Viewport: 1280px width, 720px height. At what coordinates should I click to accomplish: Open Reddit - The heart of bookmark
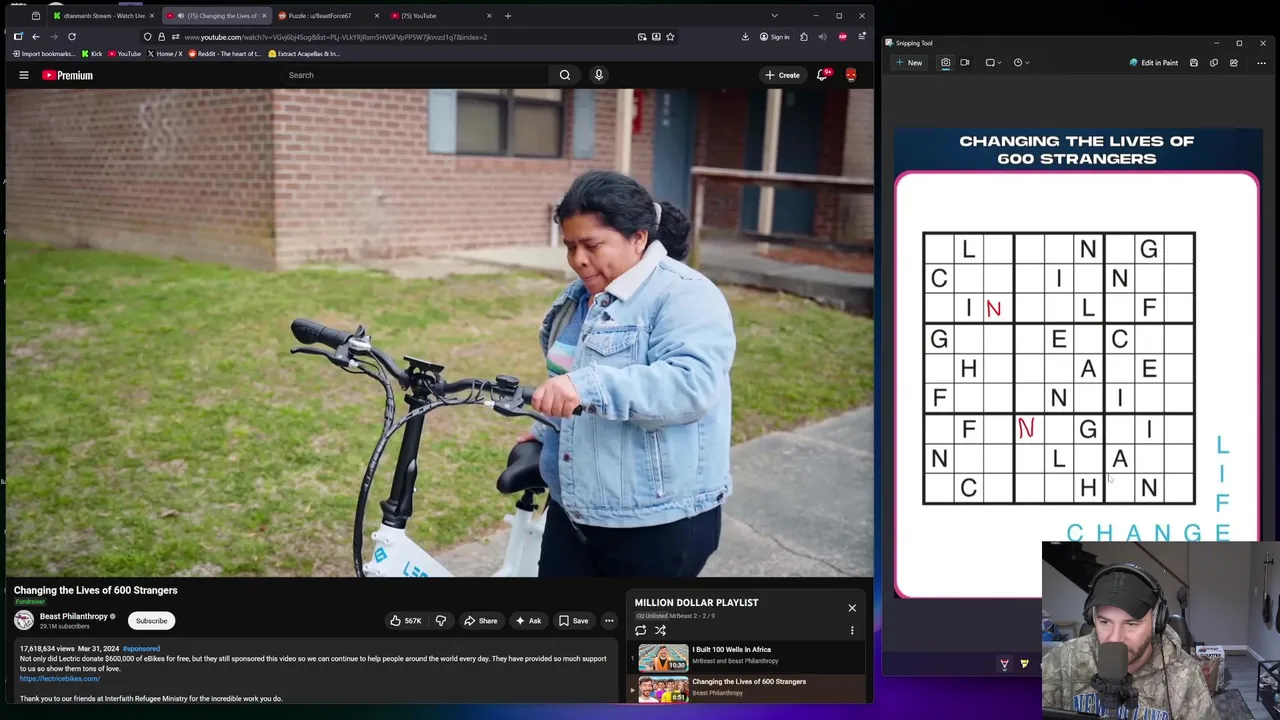[x=225, y=54]
